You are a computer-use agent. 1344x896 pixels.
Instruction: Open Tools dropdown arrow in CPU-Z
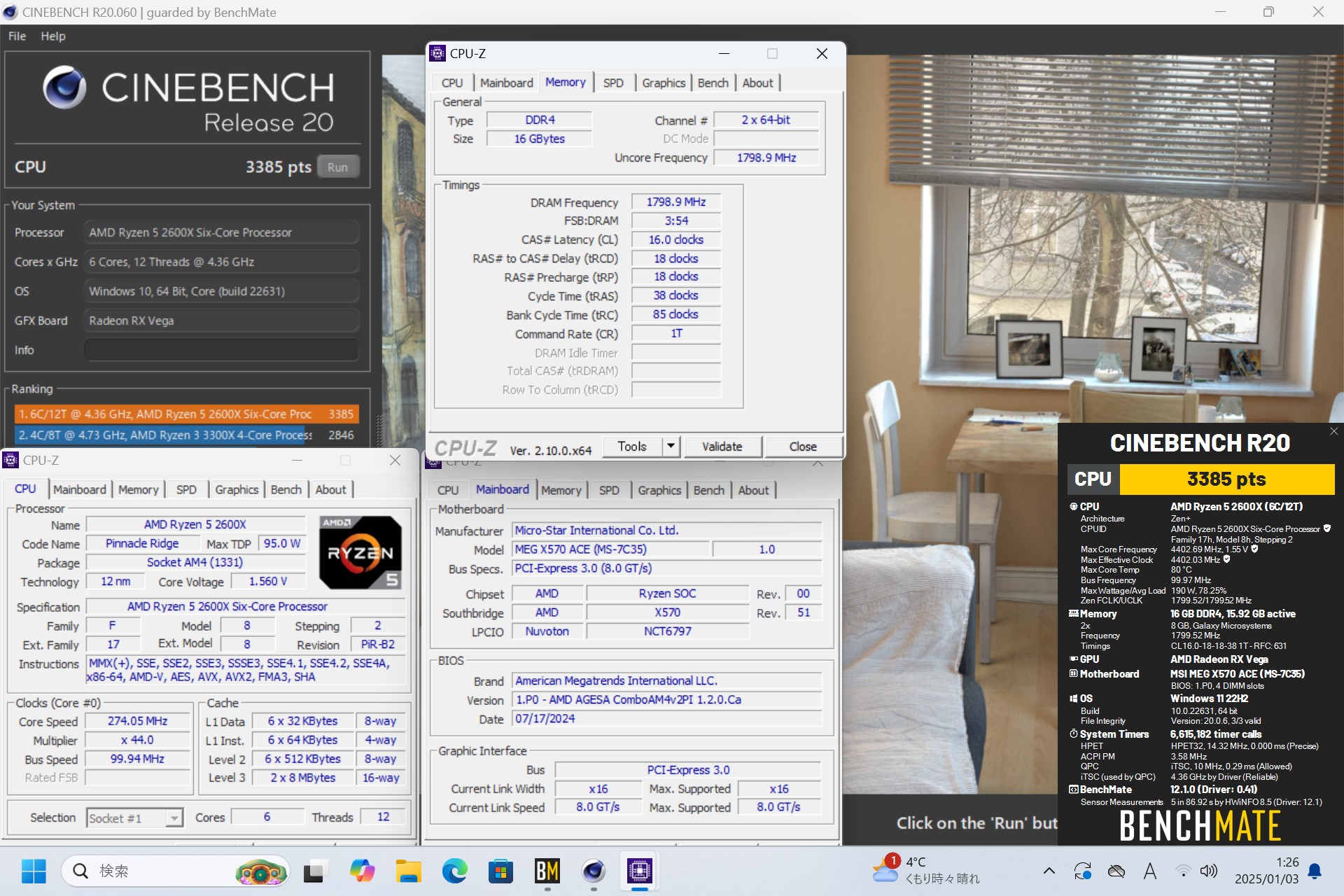[671, 446]
